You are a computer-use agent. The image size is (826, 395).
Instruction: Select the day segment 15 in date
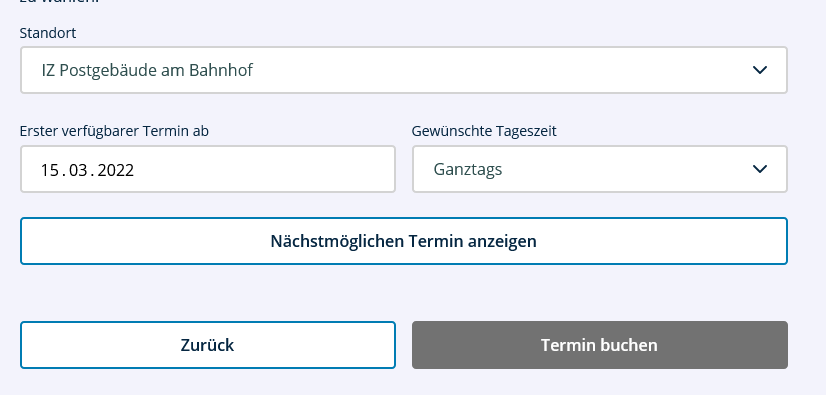[x=49, y=170]
